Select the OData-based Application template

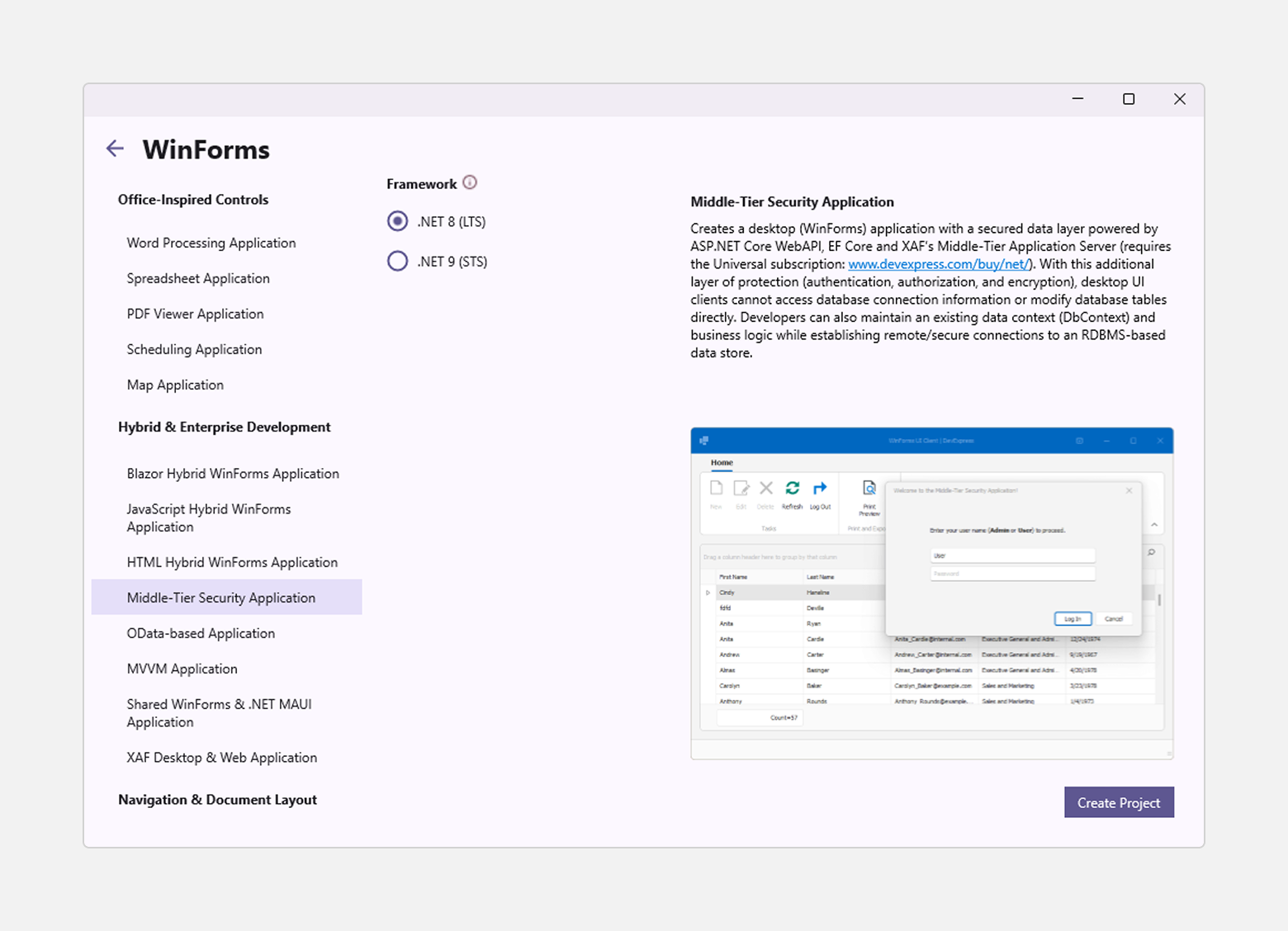click(x=201, y=633)
